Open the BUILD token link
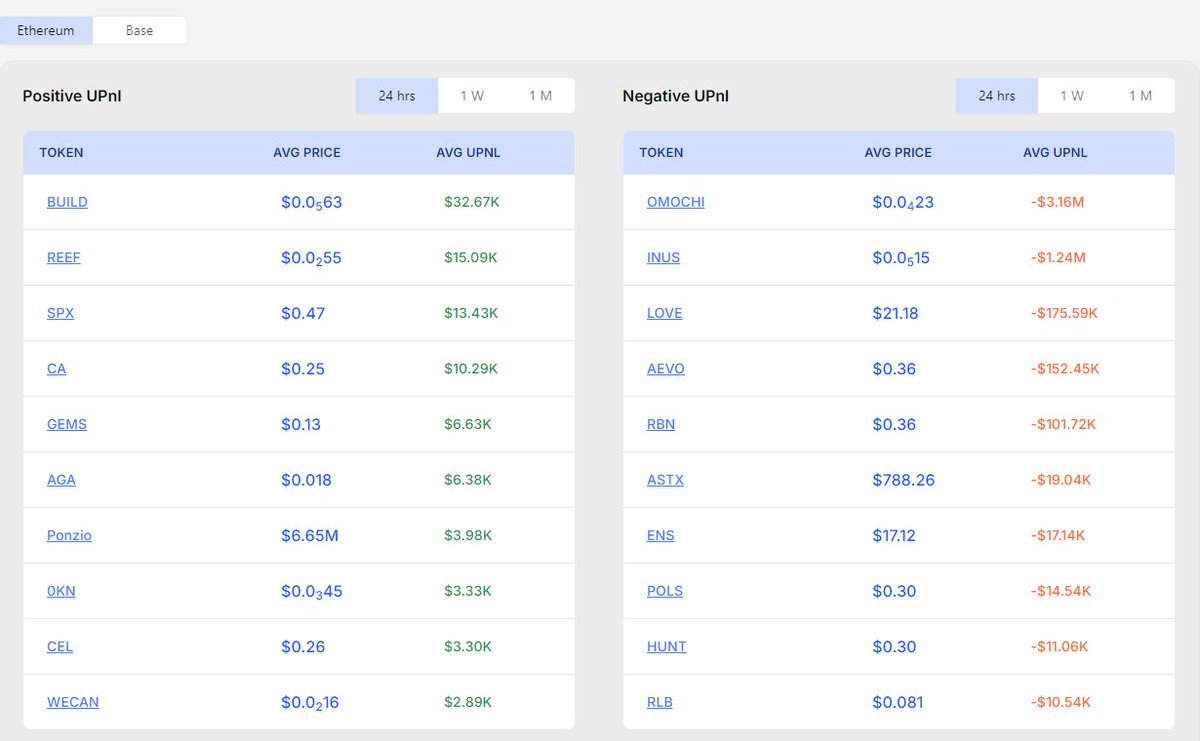 67,202
